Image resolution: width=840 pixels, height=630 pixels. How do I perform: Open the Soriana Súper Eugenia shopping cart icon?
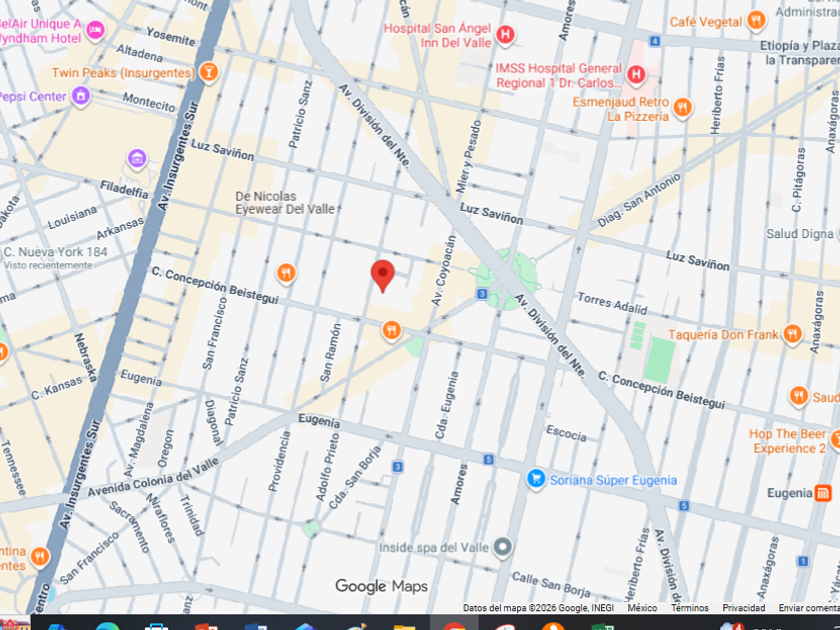pos(536,479)
